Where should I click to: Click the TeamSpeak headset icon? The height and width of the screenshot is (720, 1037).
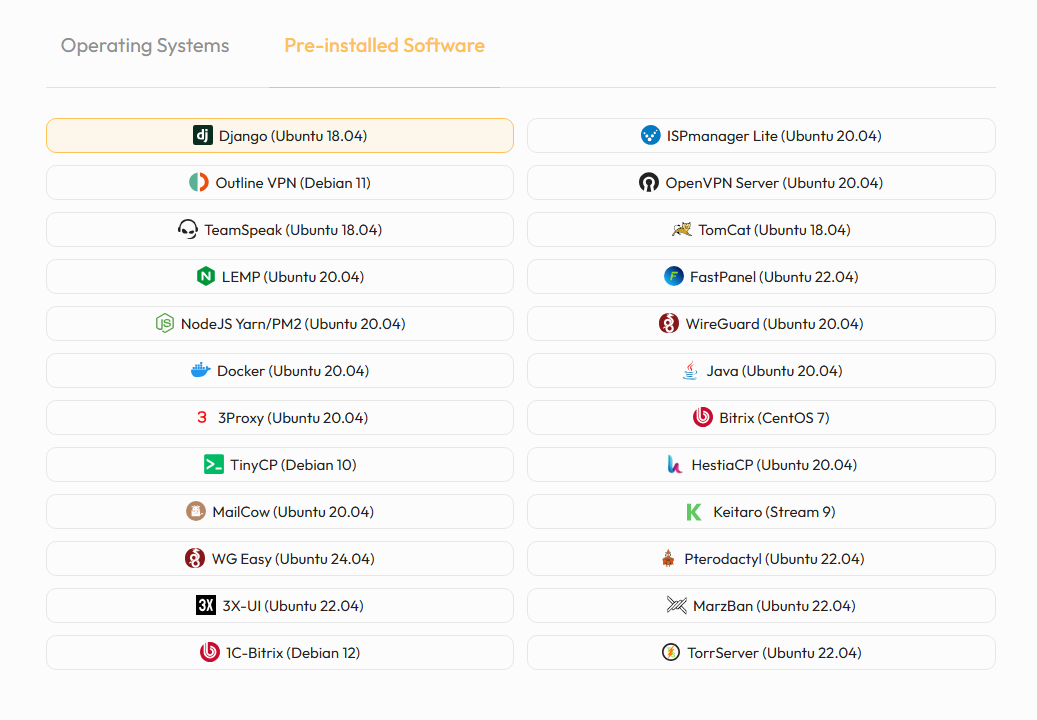coord(188,229)
